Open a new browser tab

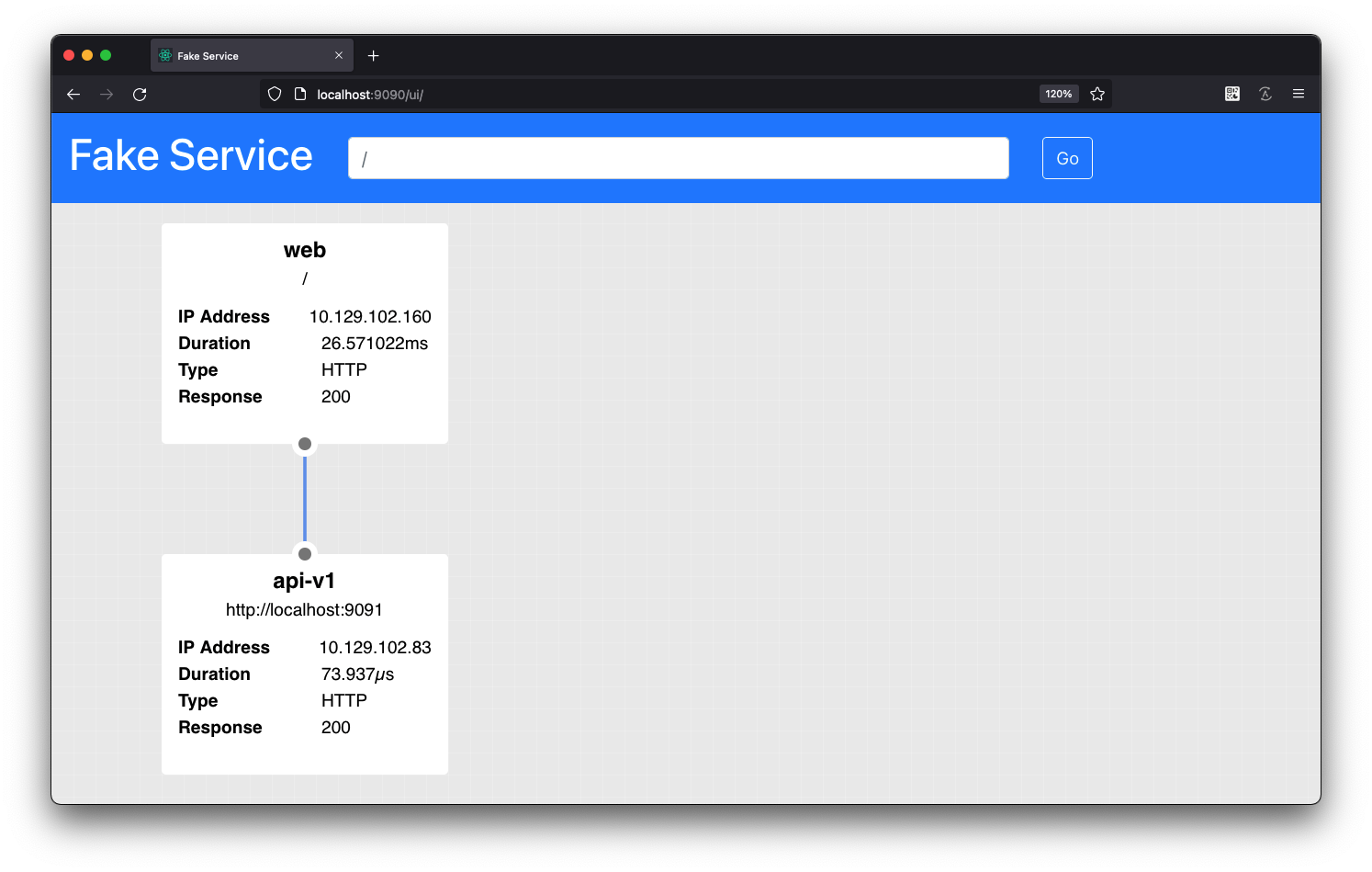pyautogui.click(x=373, y=56)
